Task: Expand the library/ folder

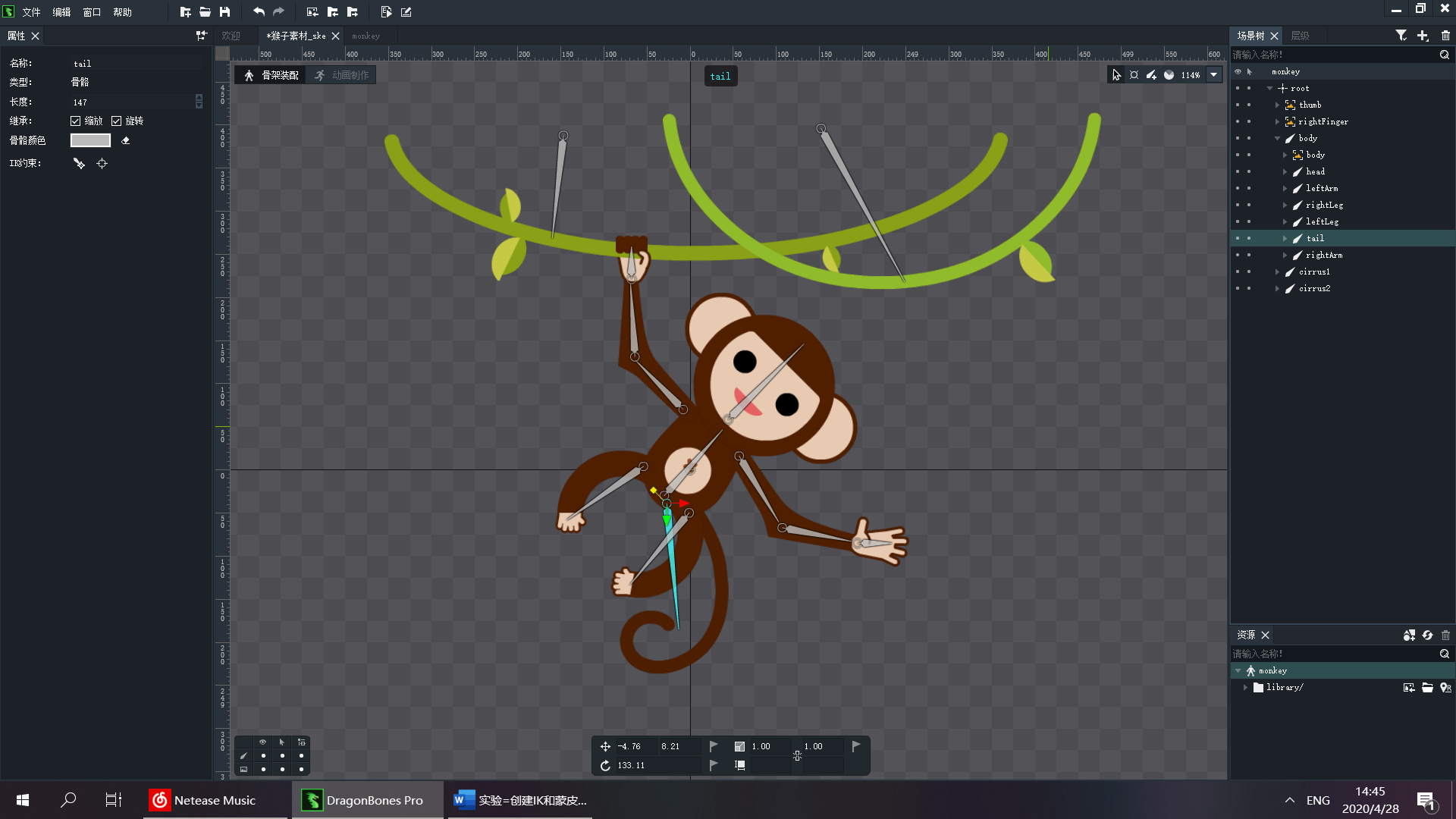Action: [x=1245, y=687]
